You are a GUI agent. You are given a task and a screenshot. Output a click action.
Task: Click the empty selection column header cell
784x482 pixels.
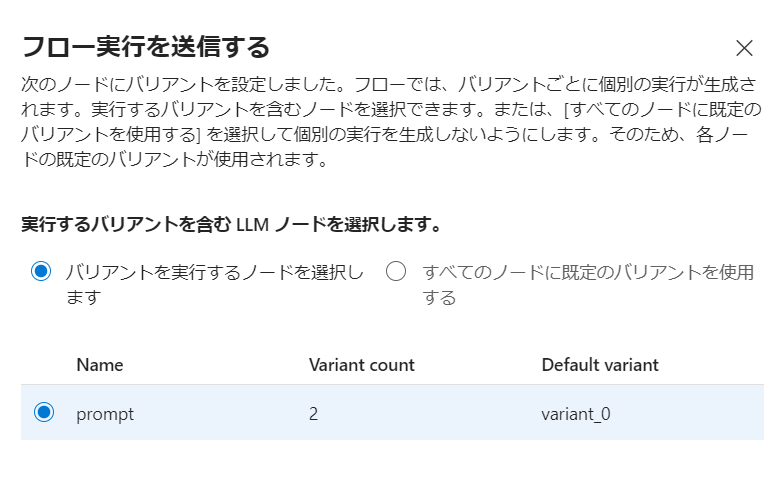click(x=44, y=365)
